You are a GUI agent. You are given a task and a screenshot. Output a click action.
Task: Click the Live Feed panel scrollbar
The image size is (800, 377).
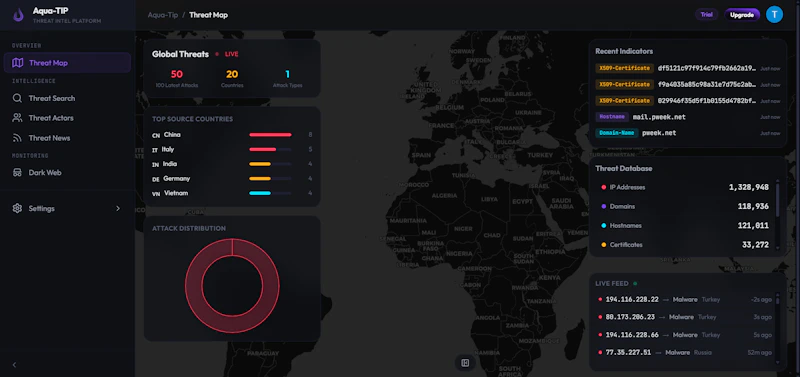coord(778,300)
